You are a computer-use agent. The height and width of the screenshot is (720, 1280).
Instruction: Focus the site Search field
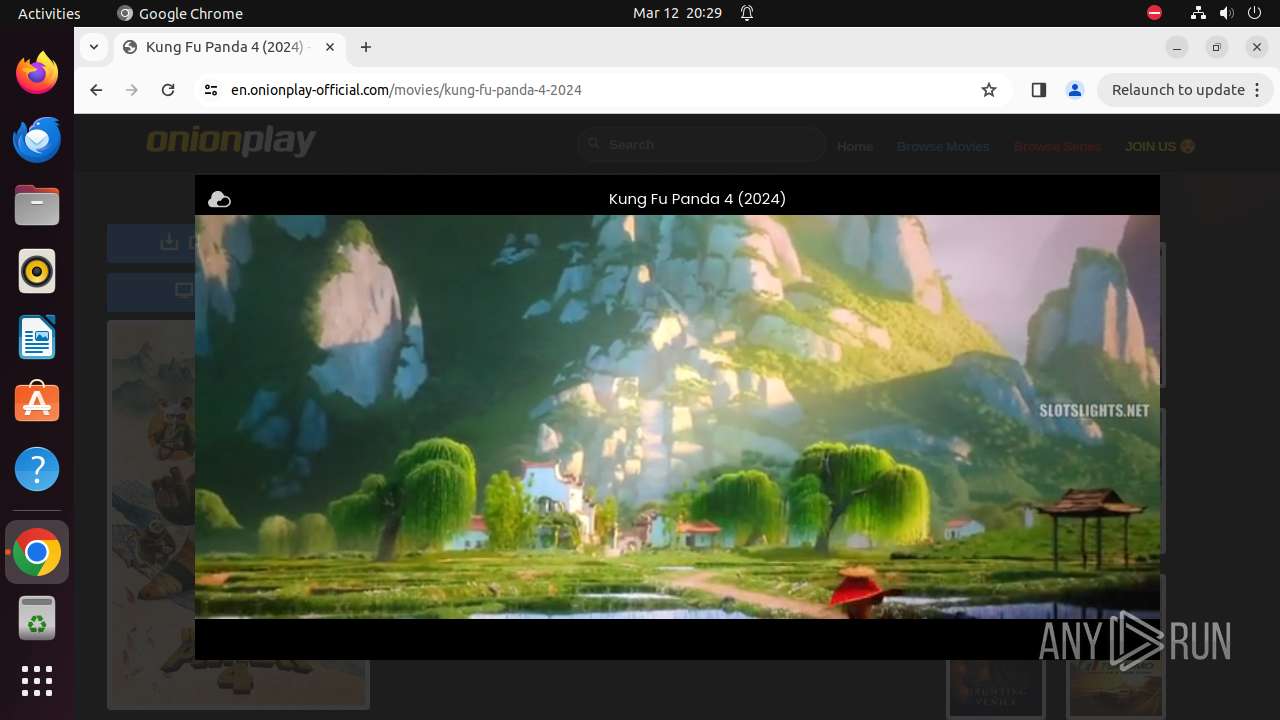[x=702, y=145]
